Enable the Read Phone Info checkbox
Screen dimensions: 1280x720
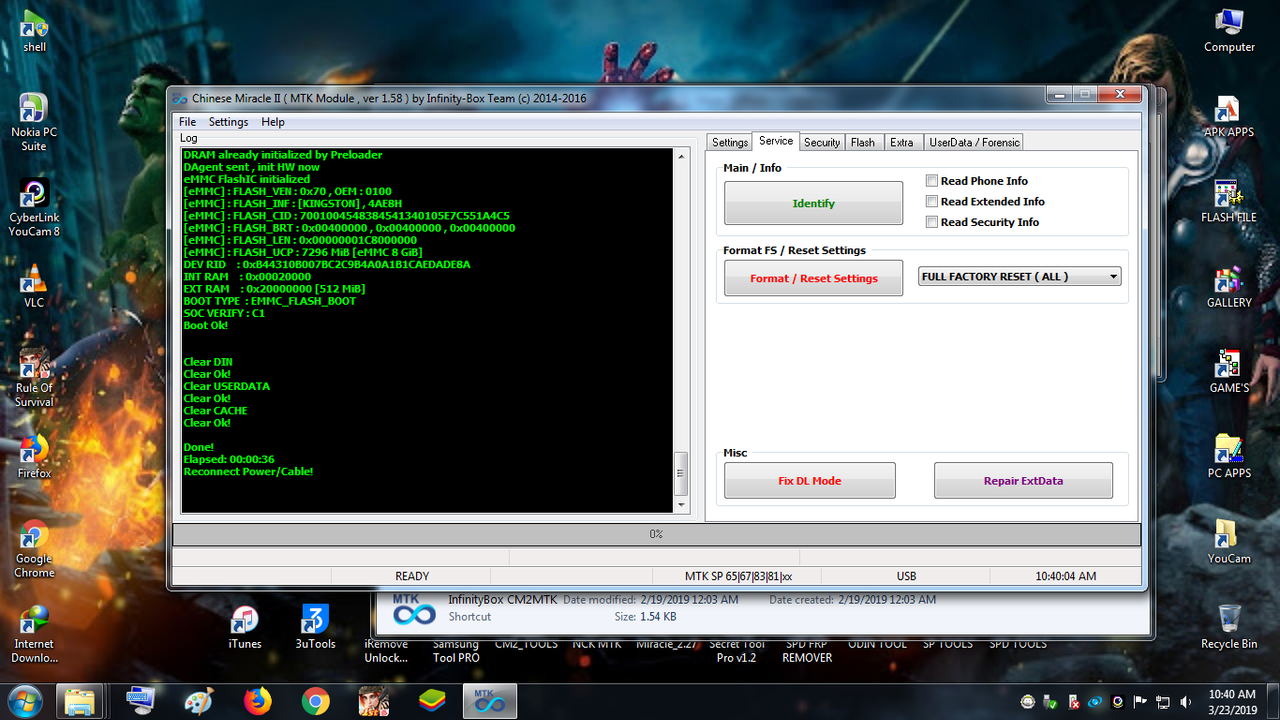(932, 181)
